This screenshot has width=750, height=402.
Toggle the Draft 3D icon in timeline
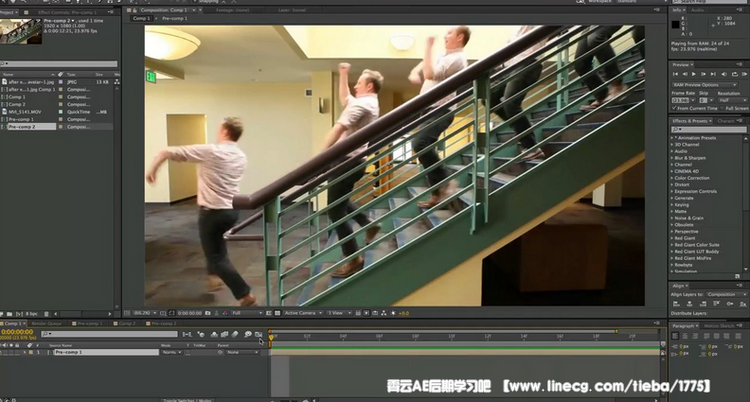click(201, 334)
